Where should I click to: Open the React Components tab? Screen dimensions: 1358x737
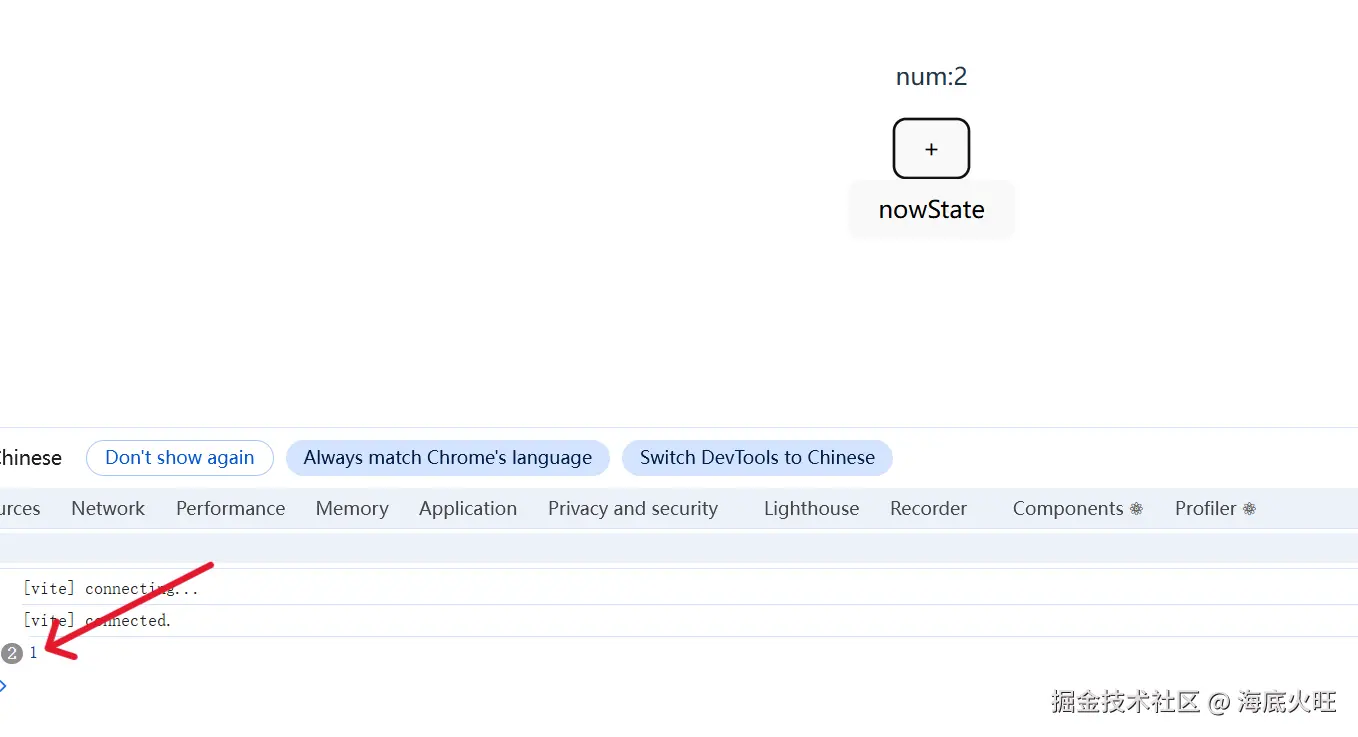pos(1077,509)
